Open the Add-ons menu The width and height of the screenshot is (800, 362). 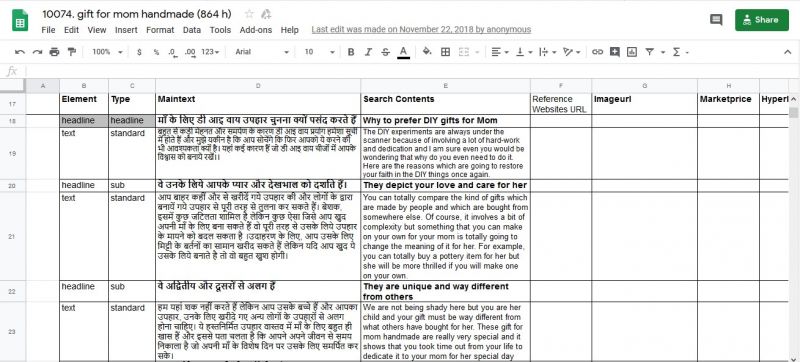click(256, 30)
